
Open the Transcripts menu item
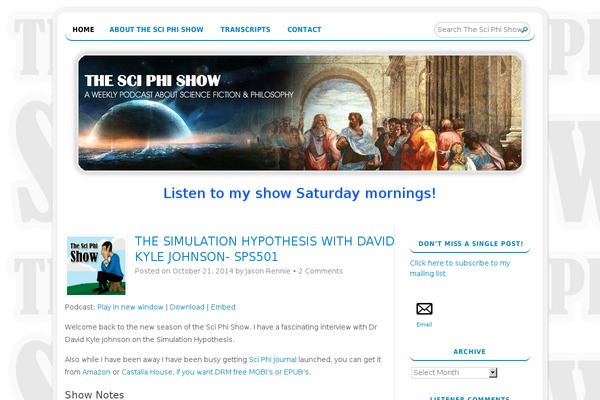click(x=245, y=29)
